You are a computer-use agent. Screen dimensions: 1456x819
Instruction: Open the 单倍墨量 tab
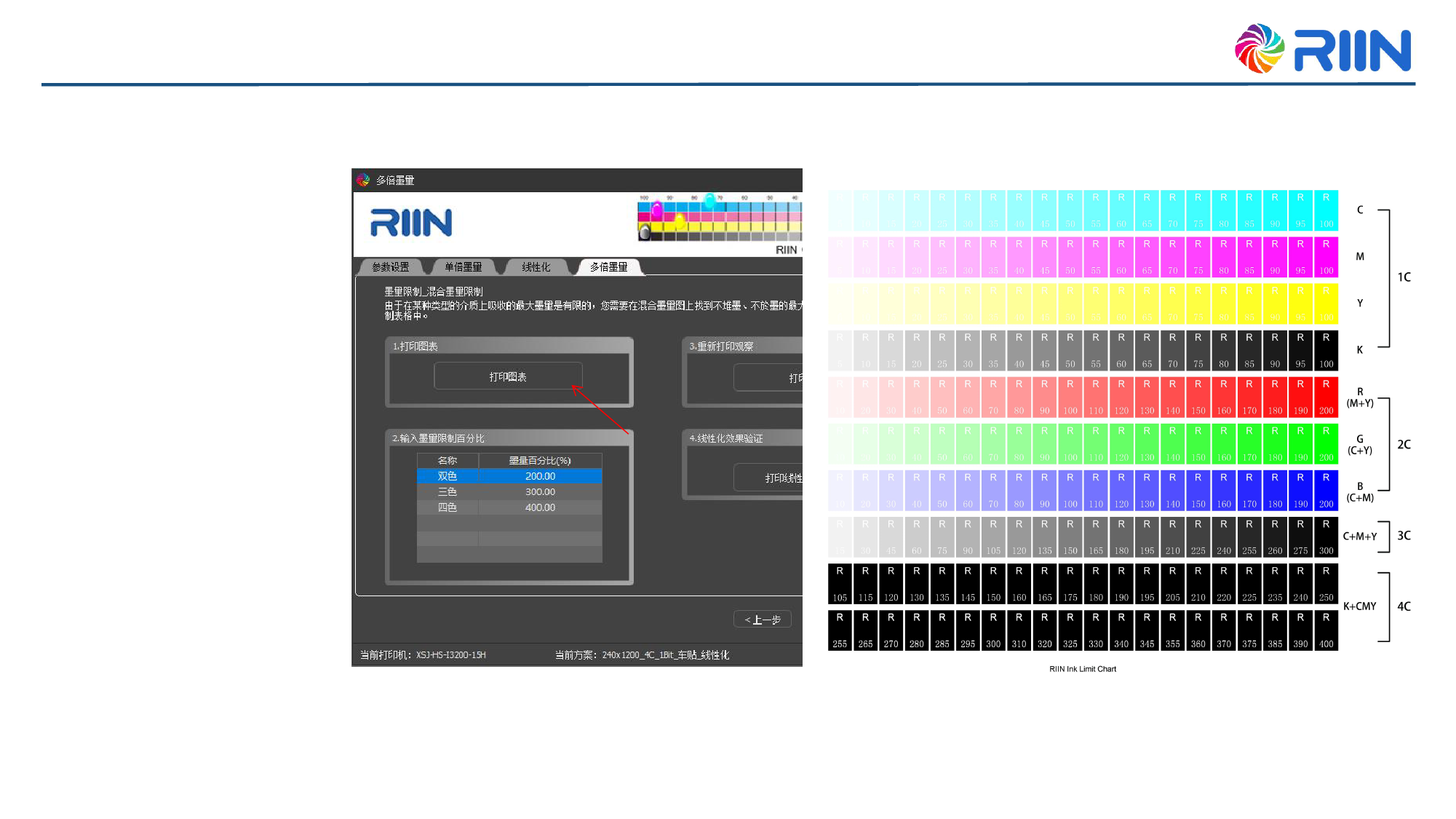(x=464, y=267)
